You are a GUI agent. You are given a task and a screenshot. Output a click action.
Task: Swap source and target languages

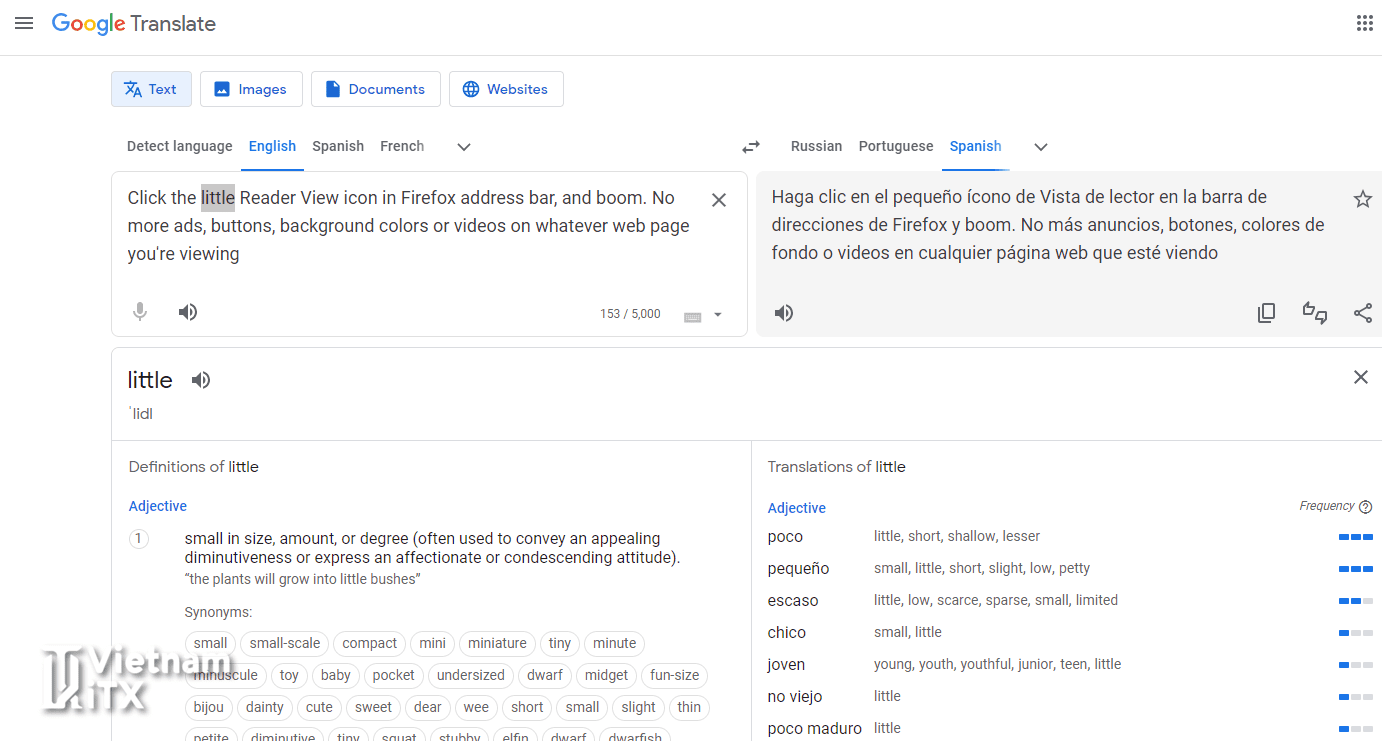point(751,147)
